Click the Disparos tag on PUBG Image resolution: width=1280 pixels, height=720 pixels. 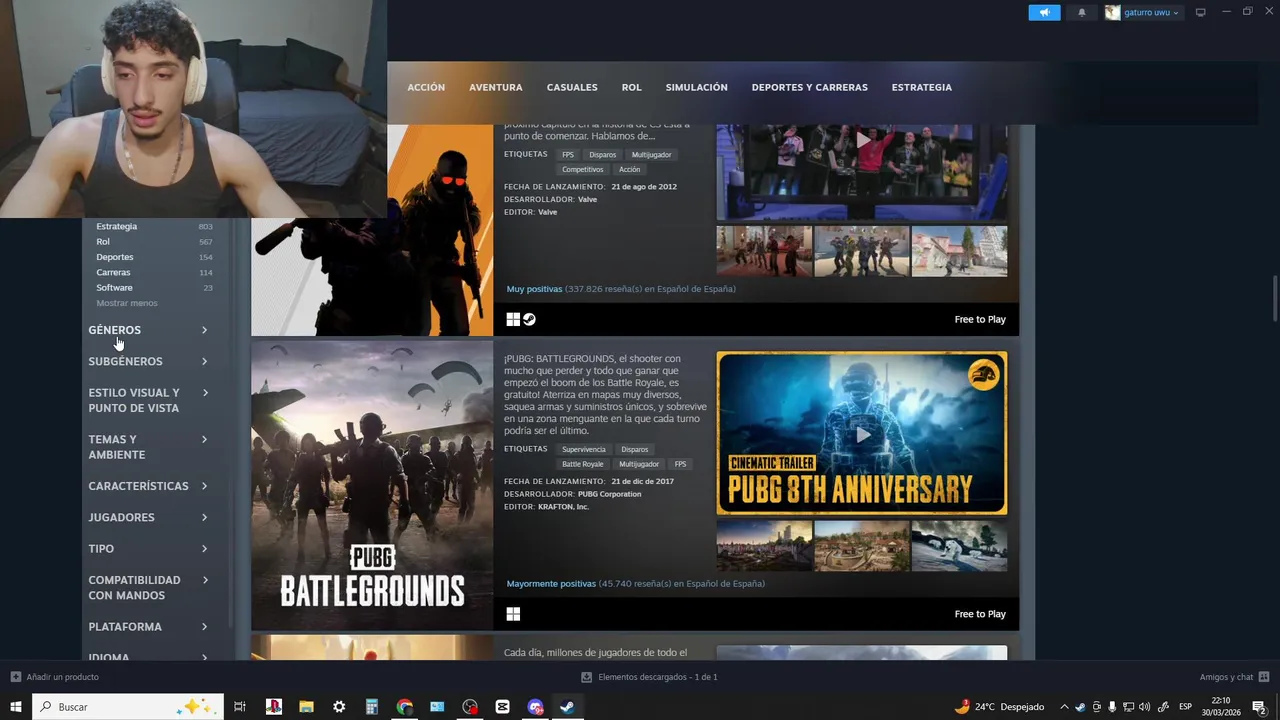click(635, 450)
